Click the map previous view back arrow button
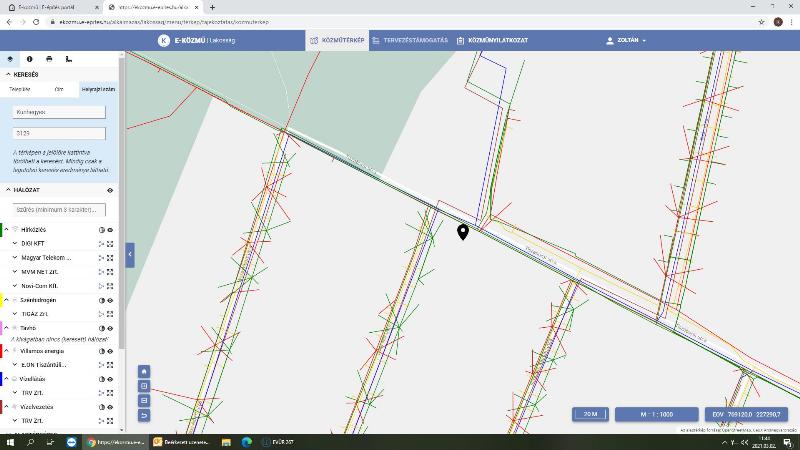 pos(144,415)
